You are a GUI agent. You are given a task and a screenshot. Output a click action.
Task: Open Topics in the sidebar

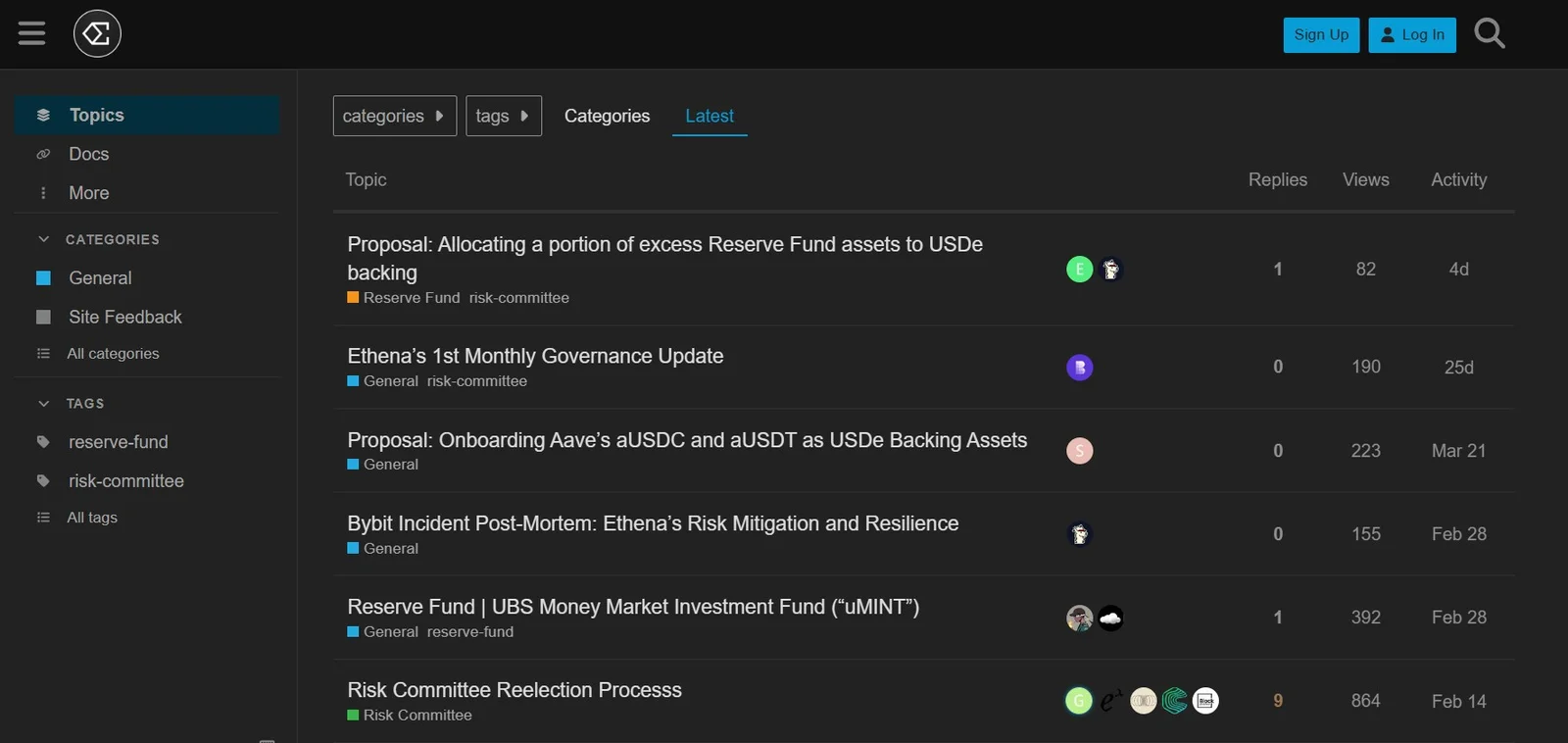147,115
